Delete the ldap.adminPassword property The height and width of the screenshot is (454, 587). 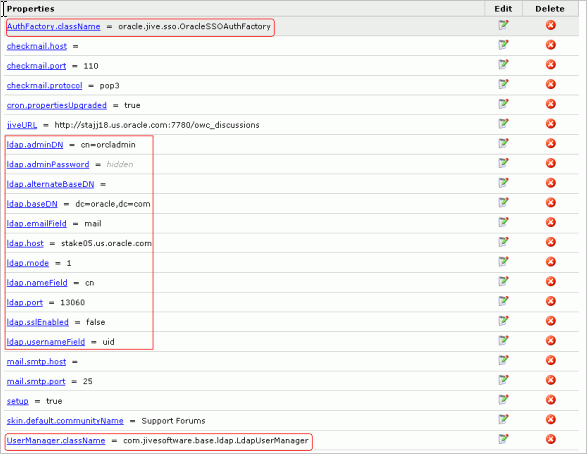[550, 163]
